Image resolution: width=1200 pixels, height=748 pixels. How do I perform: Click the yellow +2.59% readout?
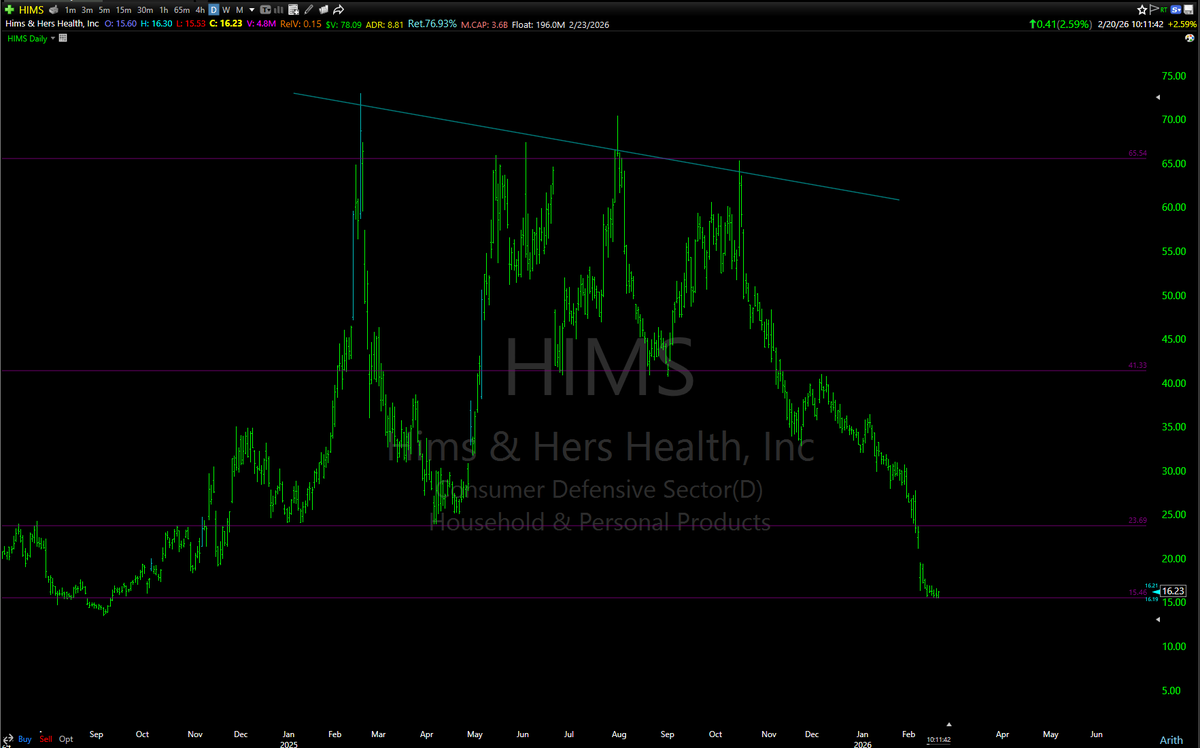coord(1182,24)
